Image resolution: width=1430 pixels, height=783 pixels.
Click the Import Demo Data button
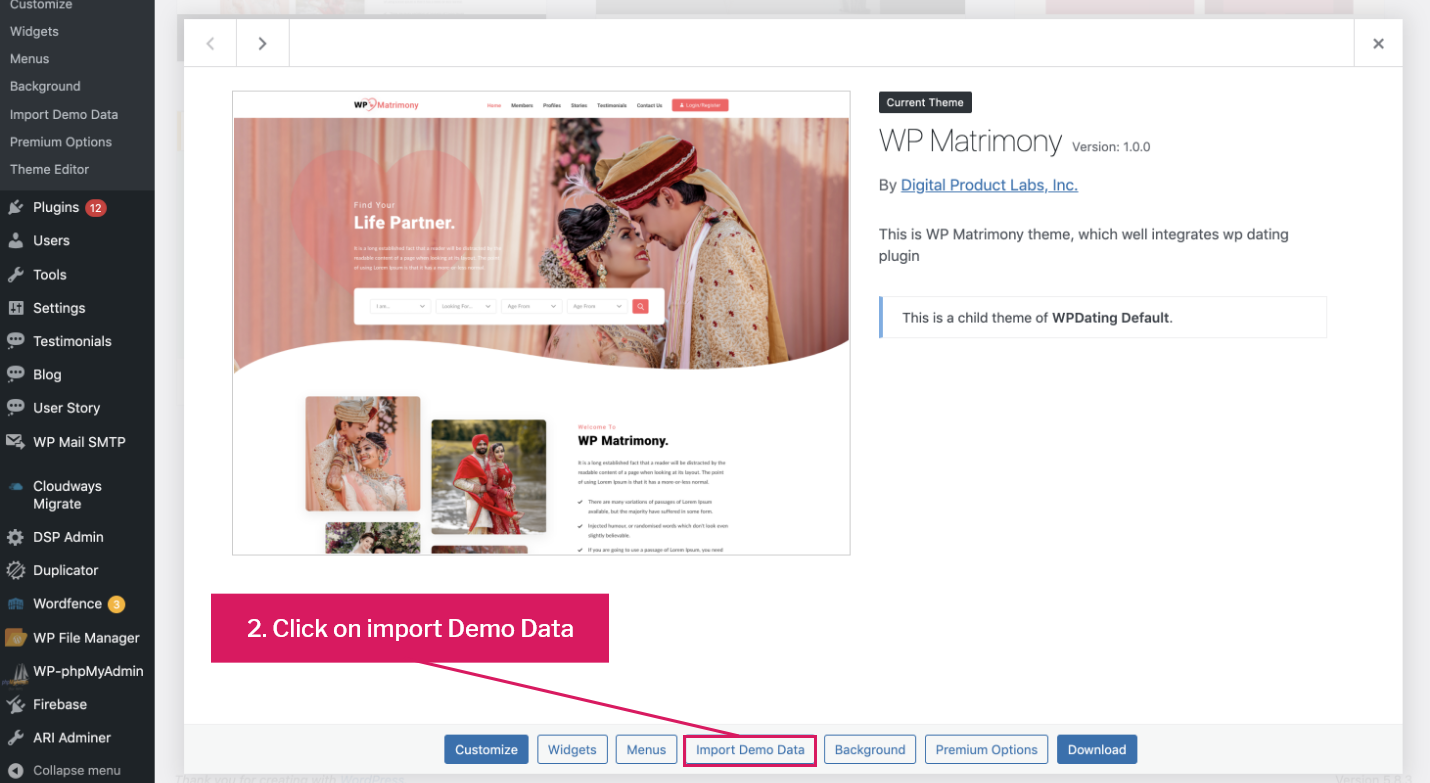[750, 750]
